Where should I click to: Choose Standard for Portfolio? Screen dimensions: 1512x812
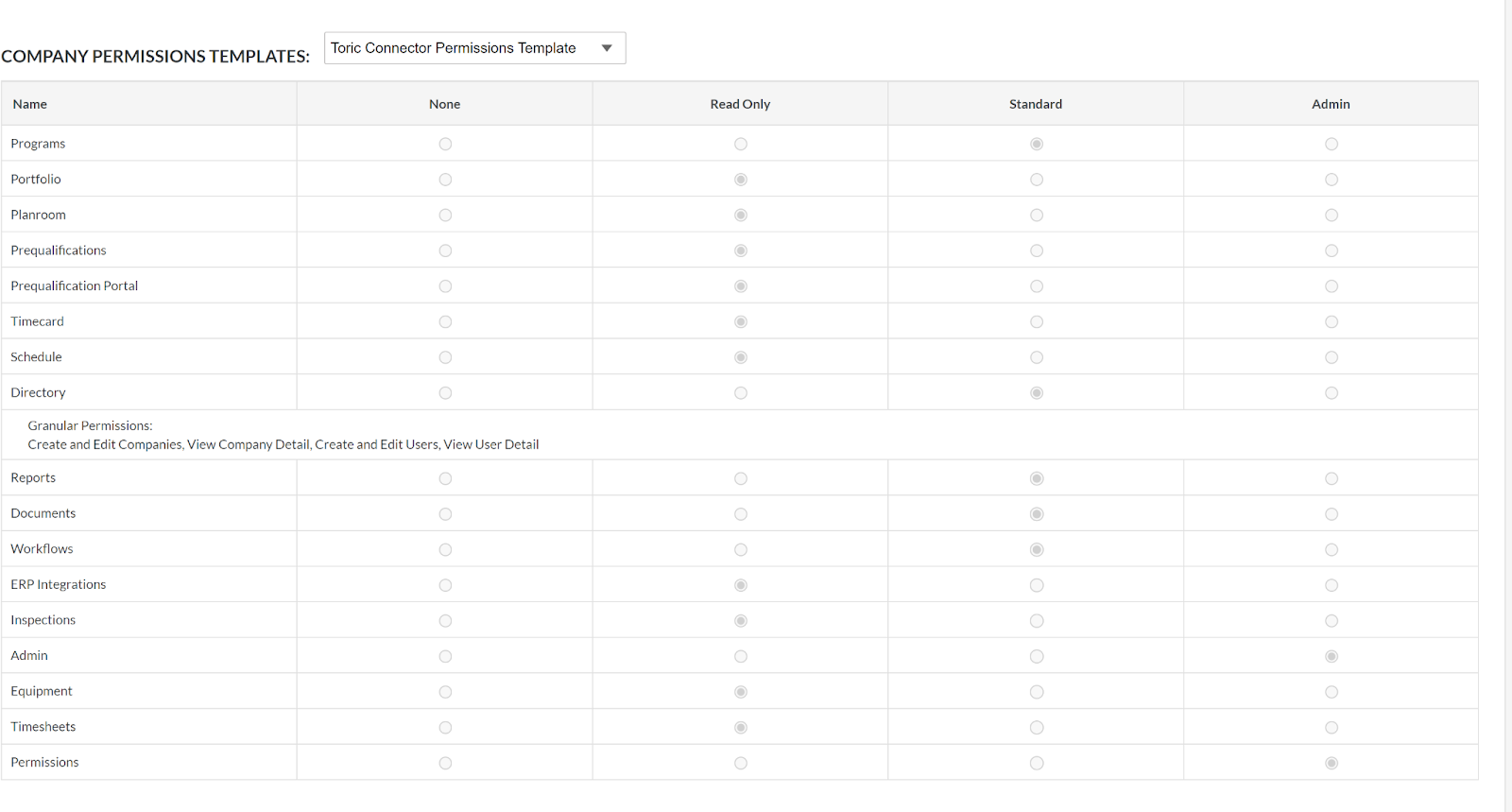tap(1037, 180)
